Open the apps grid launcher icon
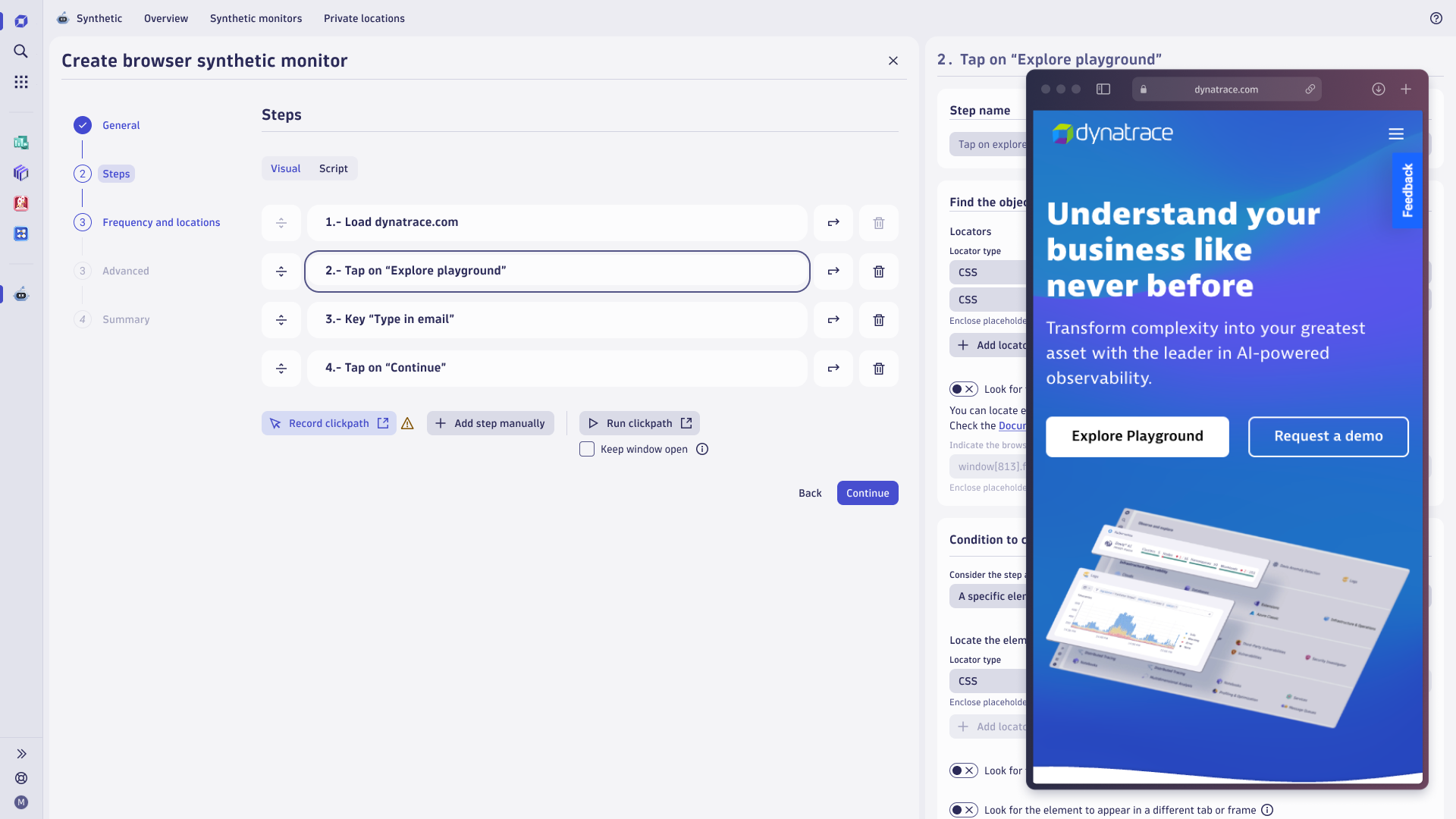The image size is (1456, 819). [x=21, y=81]
